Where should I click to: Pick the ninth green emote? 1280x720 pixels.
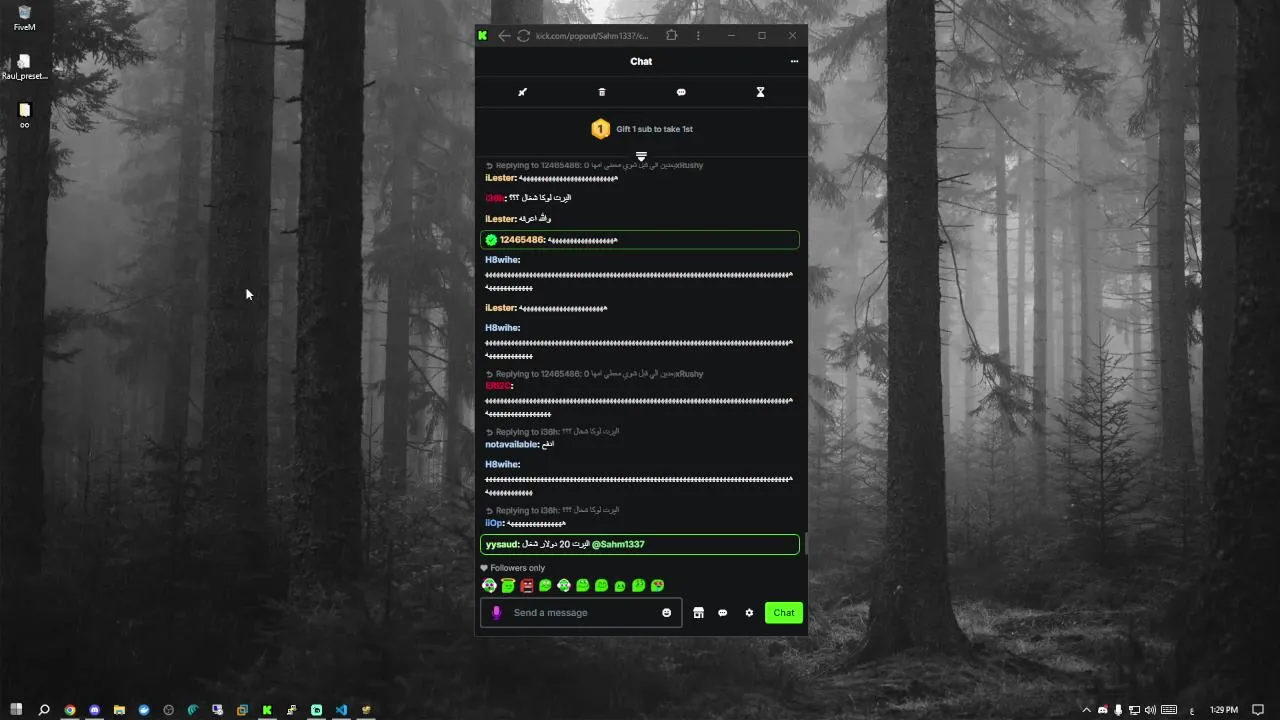point(639,586)
